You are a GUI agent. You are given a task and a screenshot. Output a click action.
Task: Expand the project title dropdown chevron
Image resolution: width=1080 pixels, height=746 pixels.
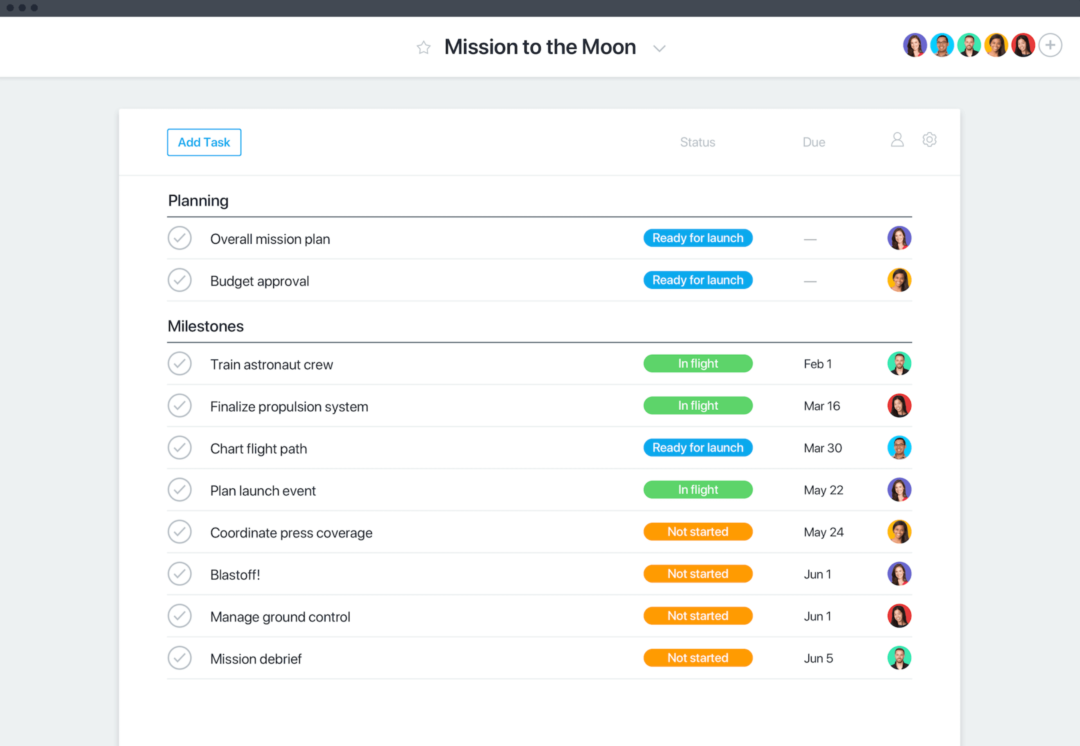coord(659,47)
